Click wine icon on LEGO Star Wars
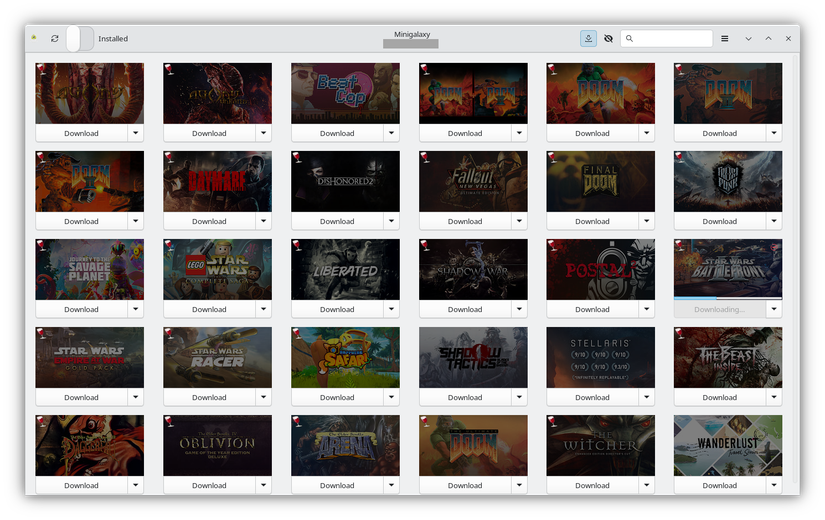The width and height of the screenshot is (825, 520). coord(169,245)
